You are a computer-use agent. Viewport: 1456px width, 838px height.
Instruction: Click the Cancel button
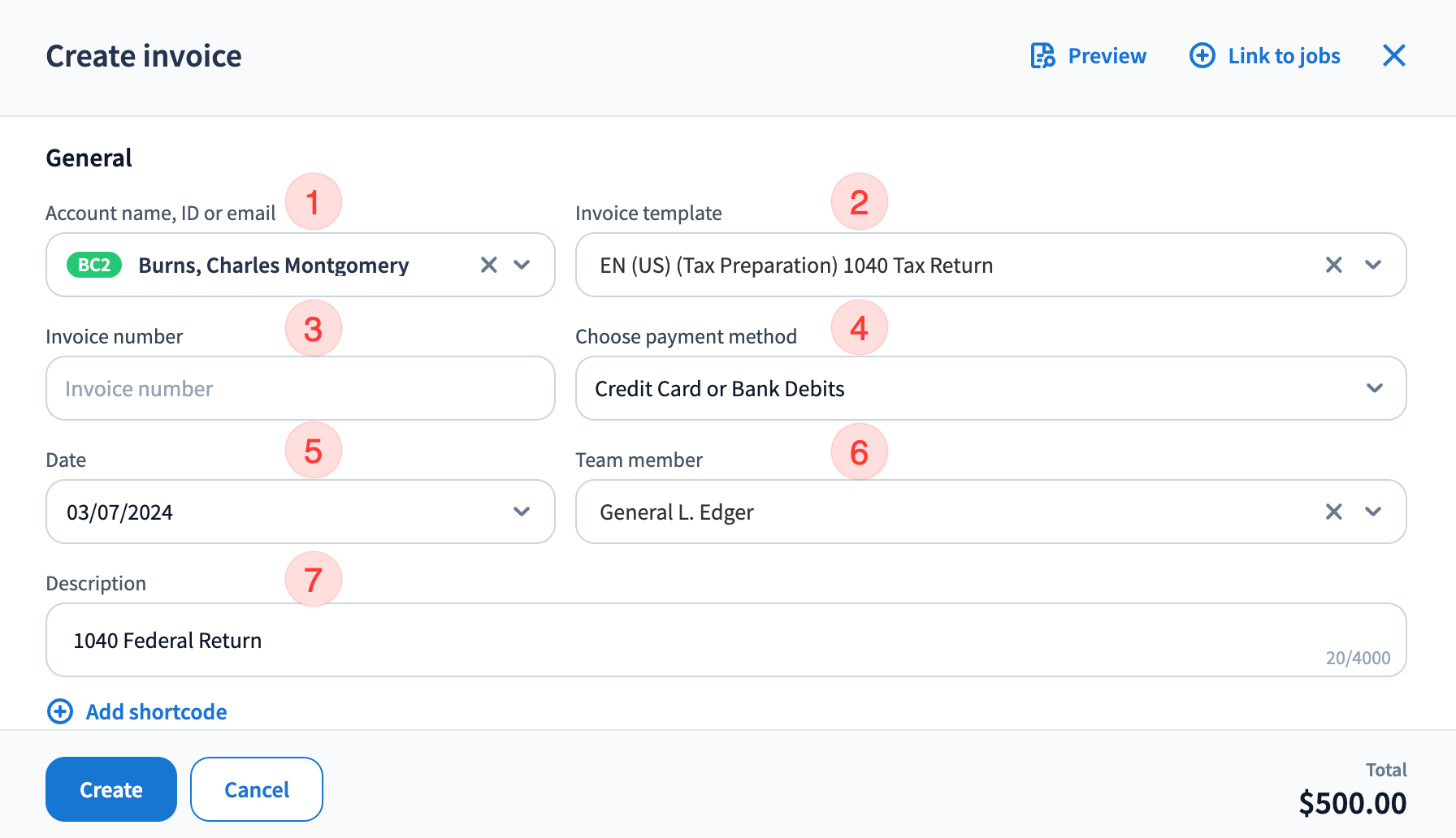click(x=257, y=789)
